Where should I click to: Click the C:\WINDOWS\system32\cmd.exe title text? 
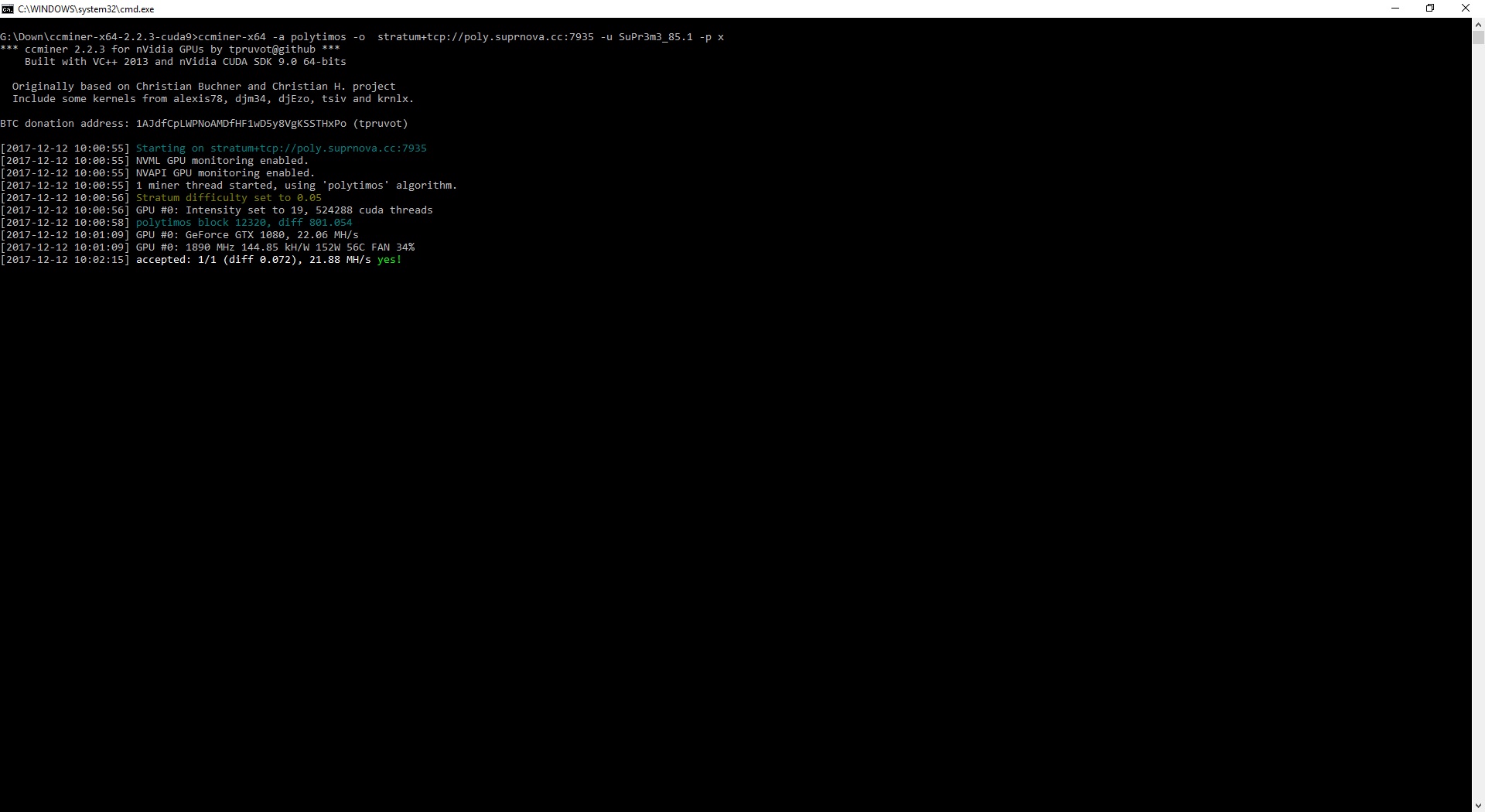pyautogui.click(x=86, y=9)
